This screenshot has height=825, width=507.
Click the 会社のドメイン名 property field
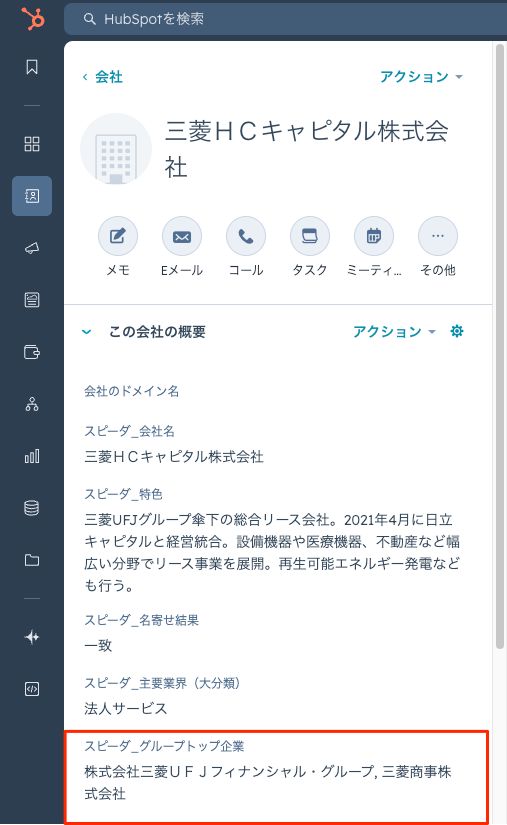(x=131, y=391)
